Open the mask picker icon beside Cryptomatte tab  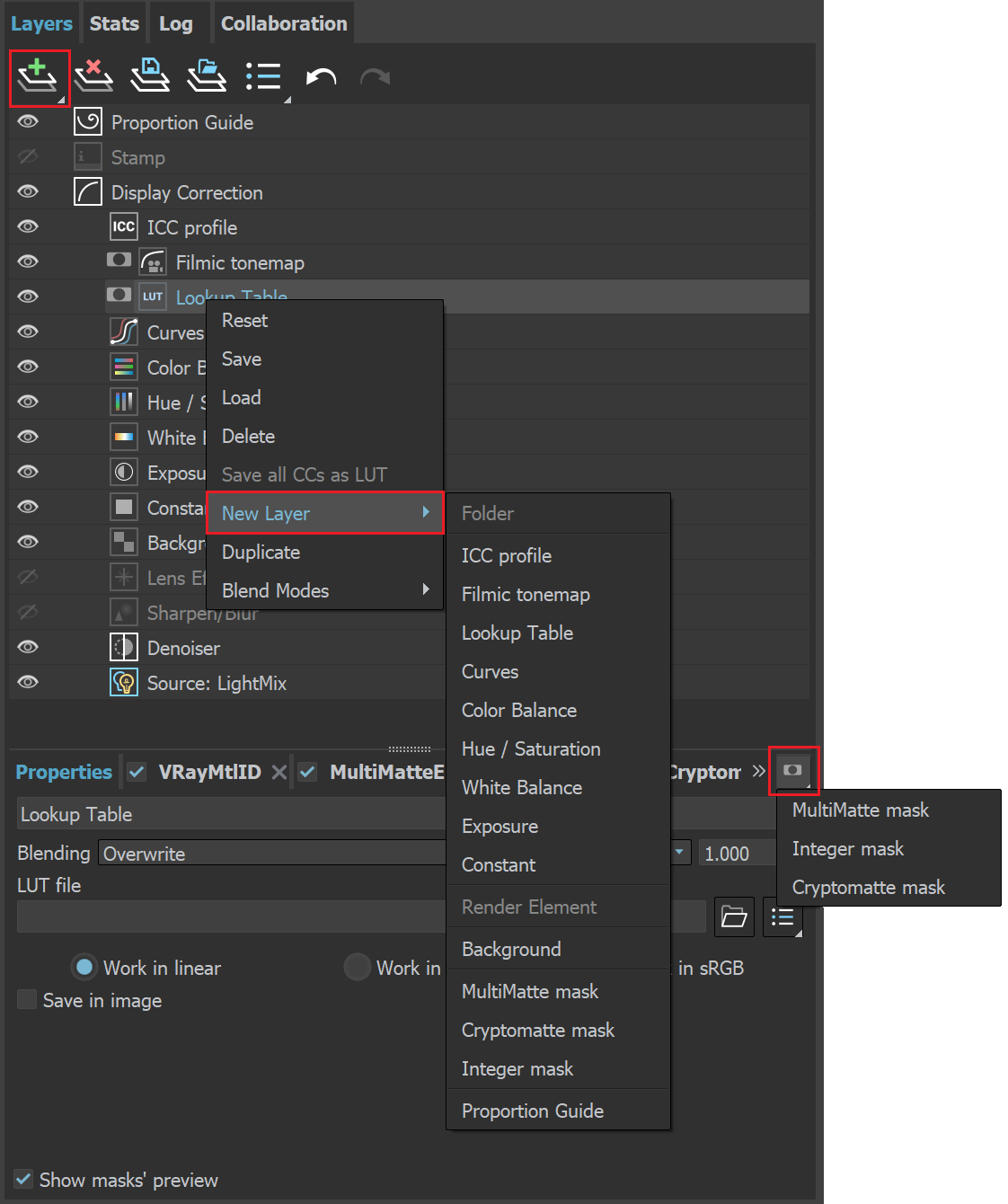(x=793, y=771)
